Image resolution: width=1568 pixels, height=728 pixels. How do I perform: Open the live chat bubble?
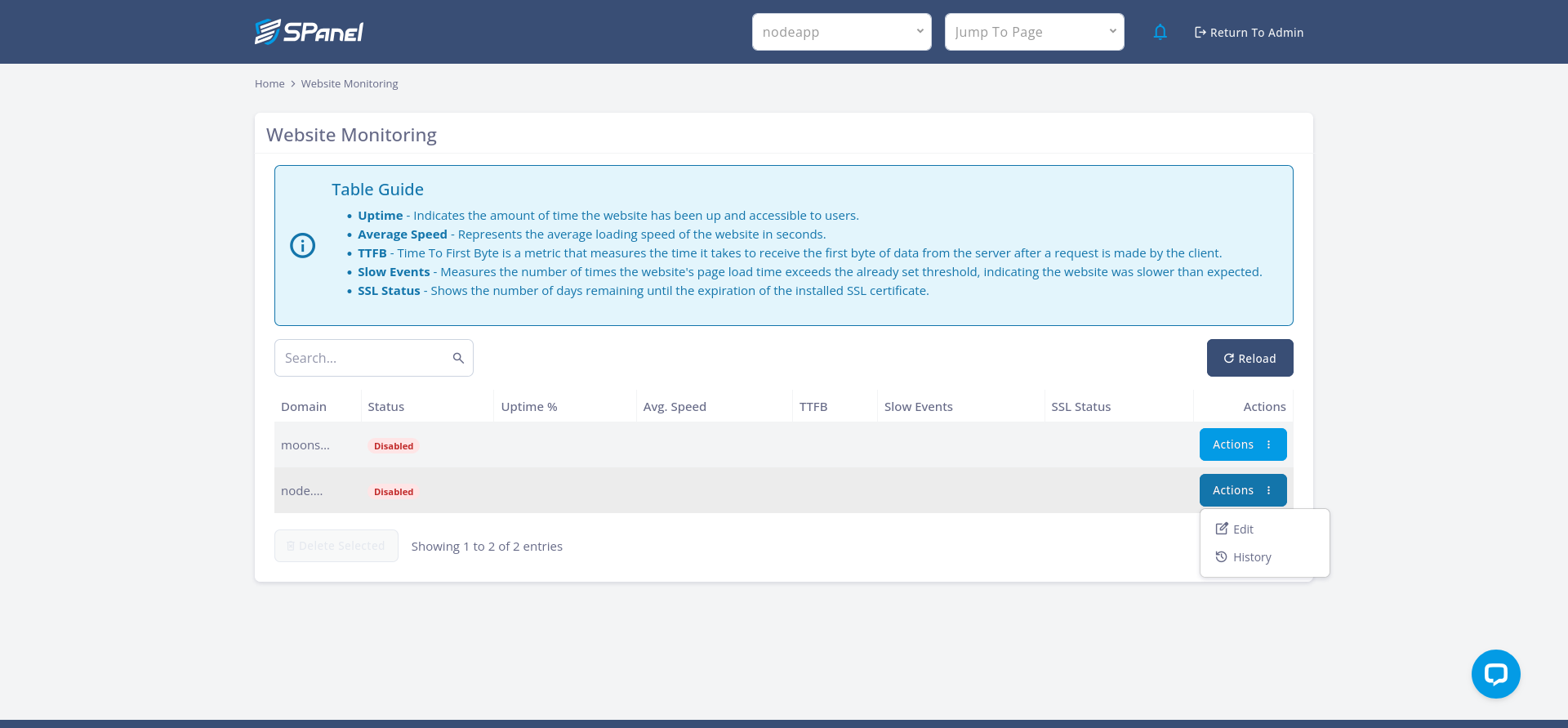tap(1495, 673)
